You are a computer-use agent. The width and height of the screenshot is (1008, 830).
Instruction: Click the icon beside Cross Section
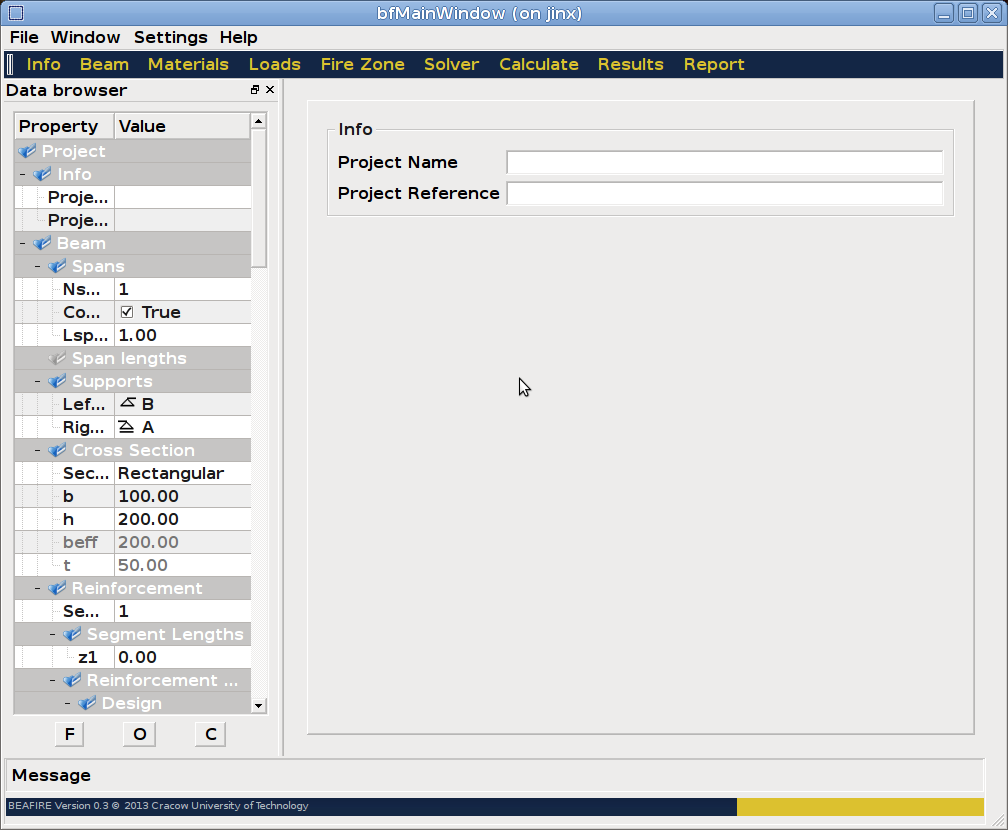[57, 450]
